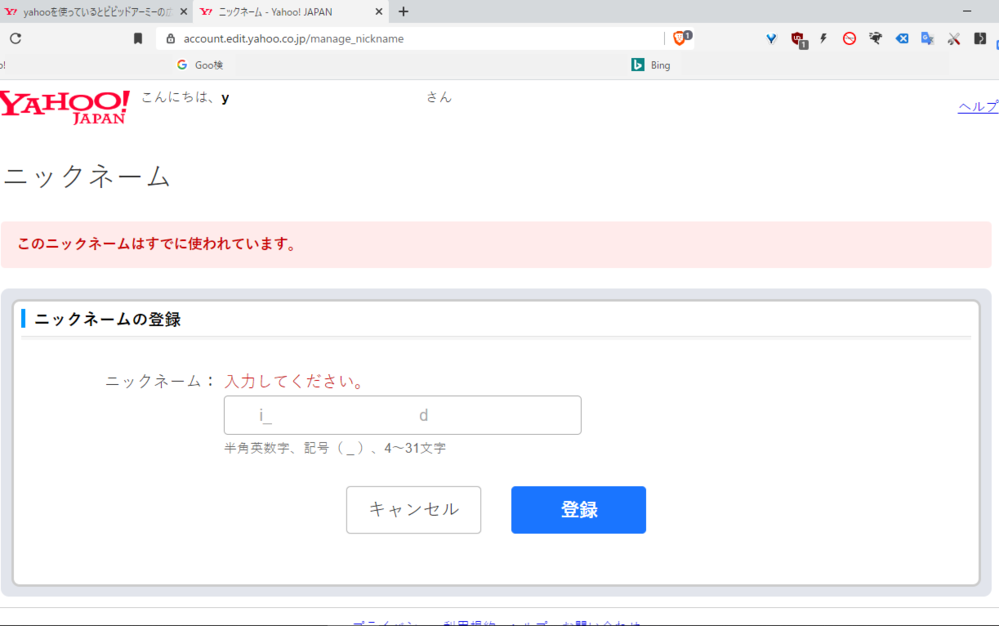This screenshot has width=999, height=626.
Task: Reload the page with the refresh icon
Action: pos(15,39)
